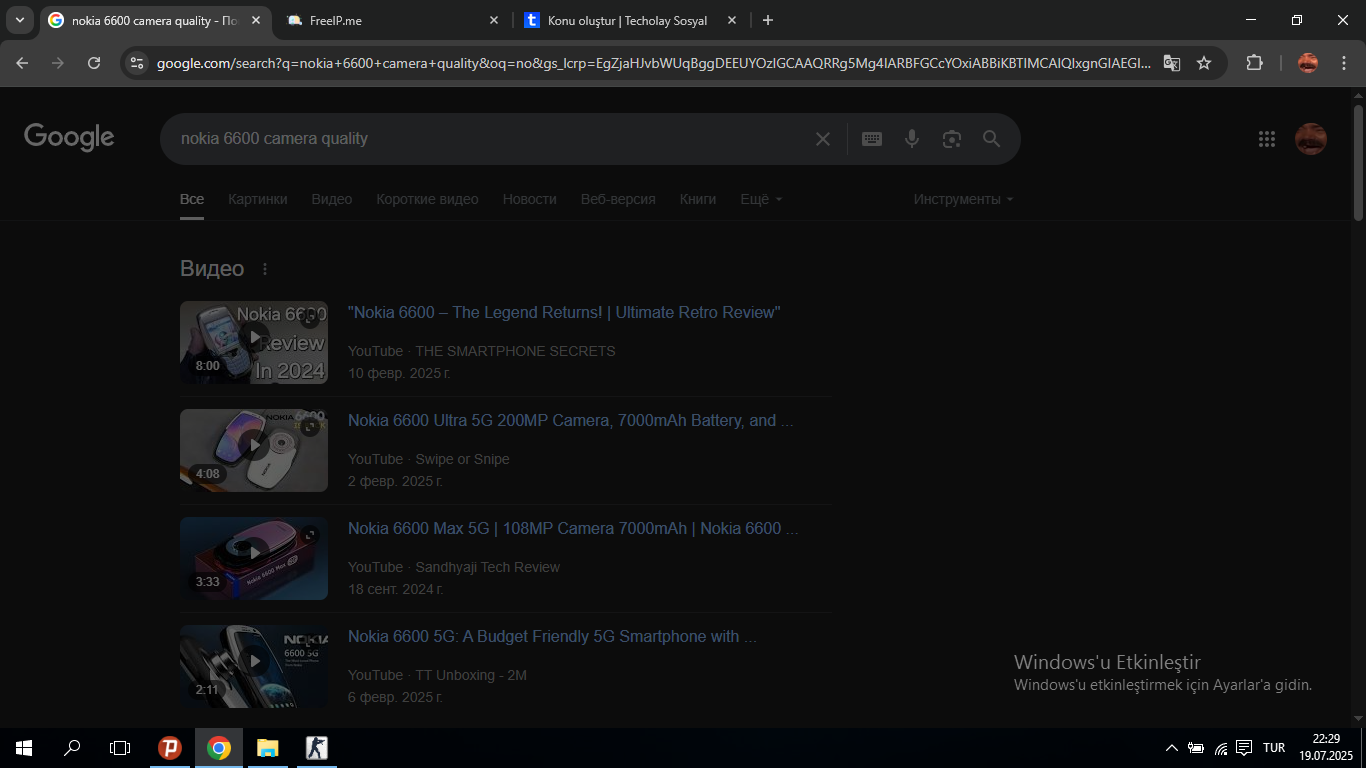Open the on-screen keyboard icon

[x=872, y=139]
